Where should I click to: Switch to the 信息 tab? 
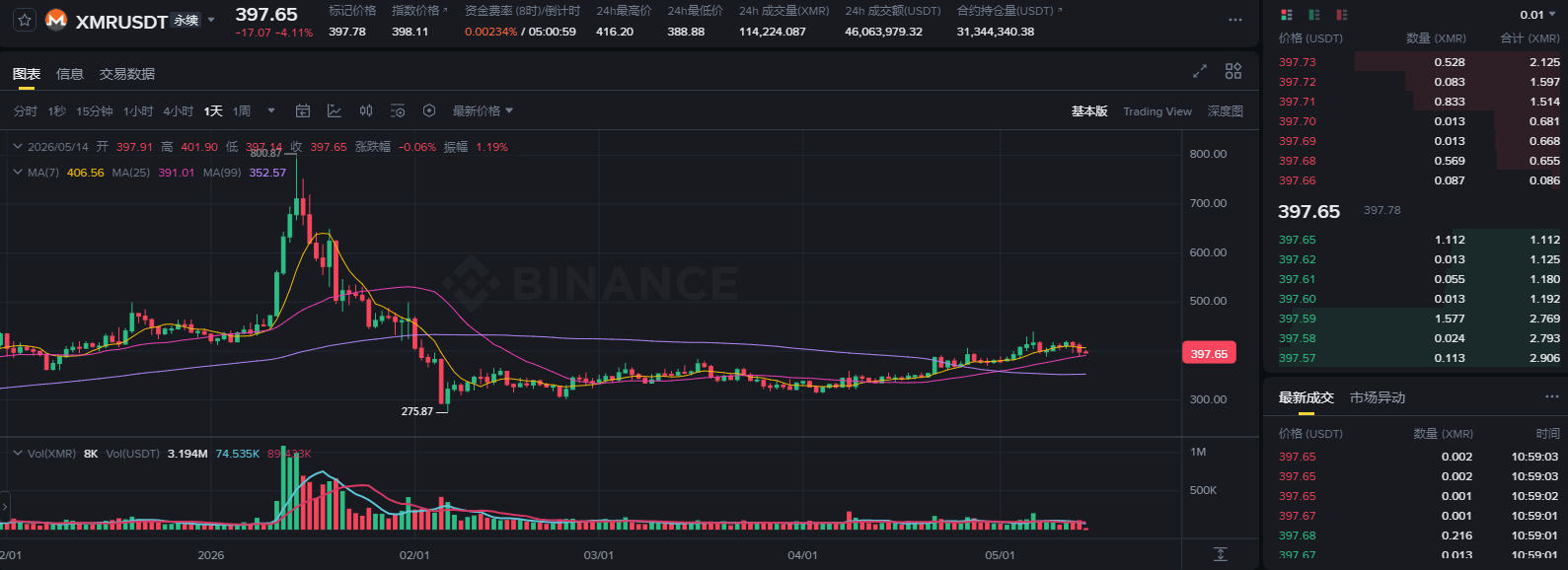70,74
